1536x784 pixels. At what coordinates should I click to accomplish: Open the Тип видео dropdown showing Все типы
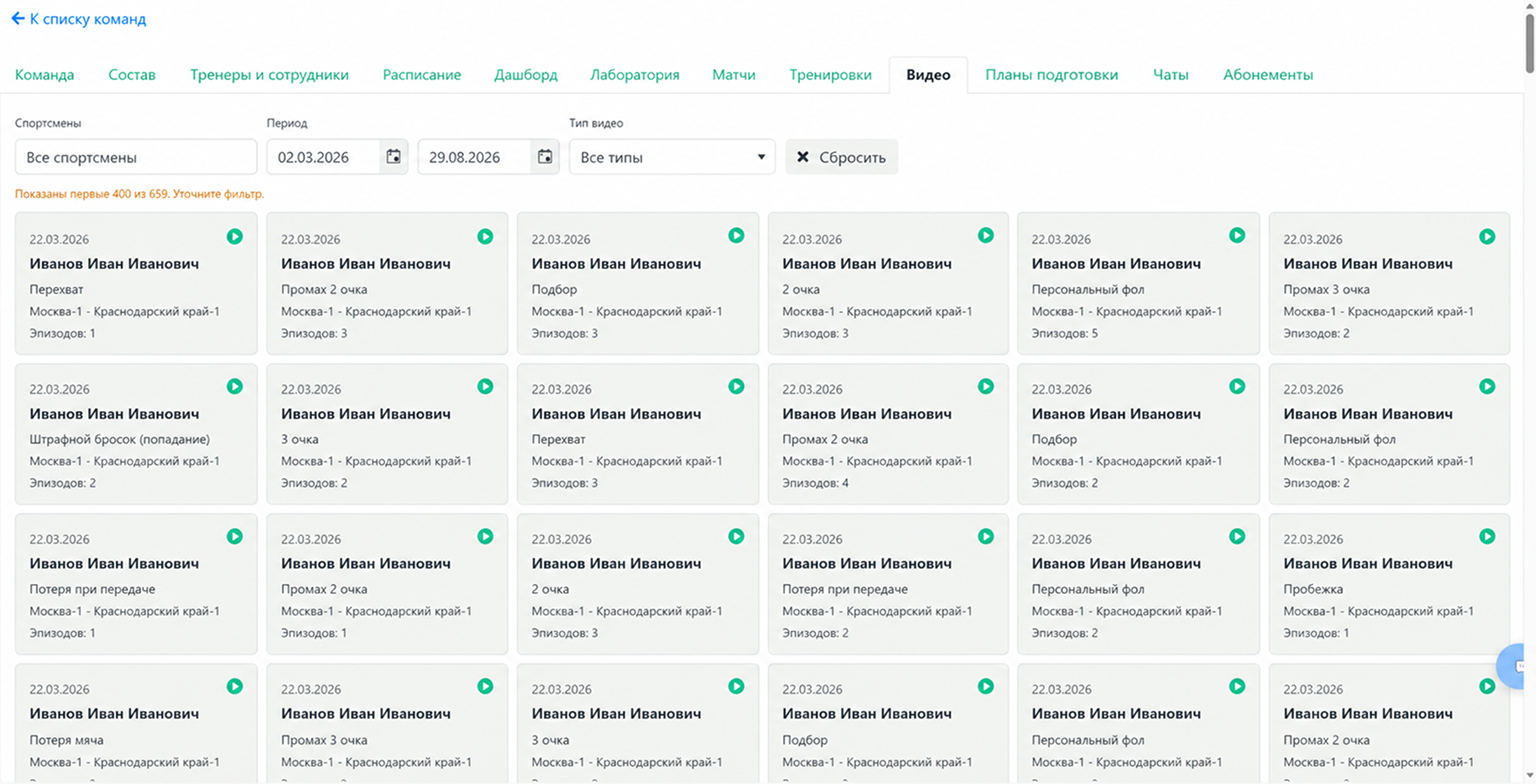[x=672, y=157]
